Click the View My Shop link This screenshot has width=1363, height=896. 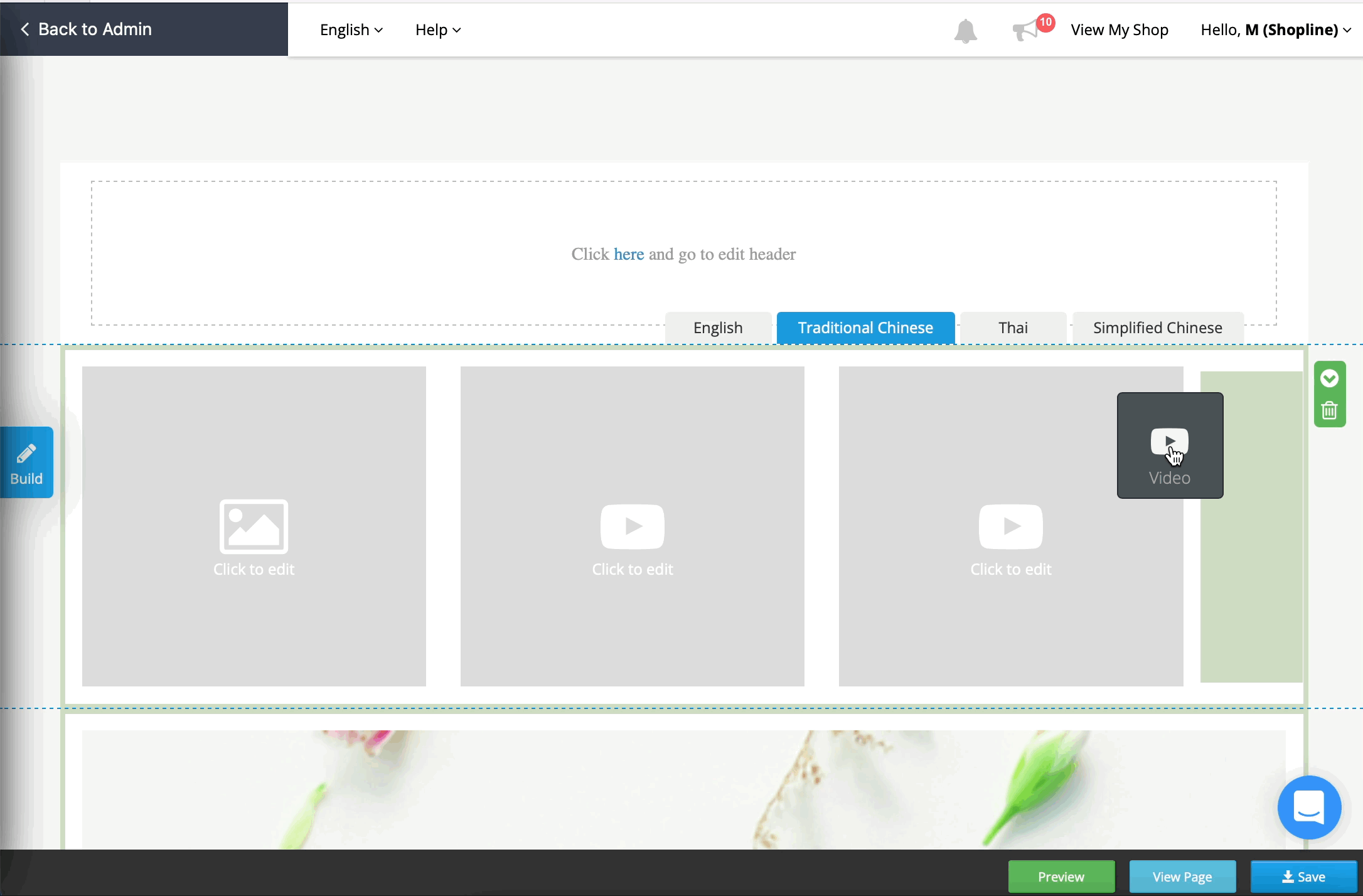coord(1118,29)
